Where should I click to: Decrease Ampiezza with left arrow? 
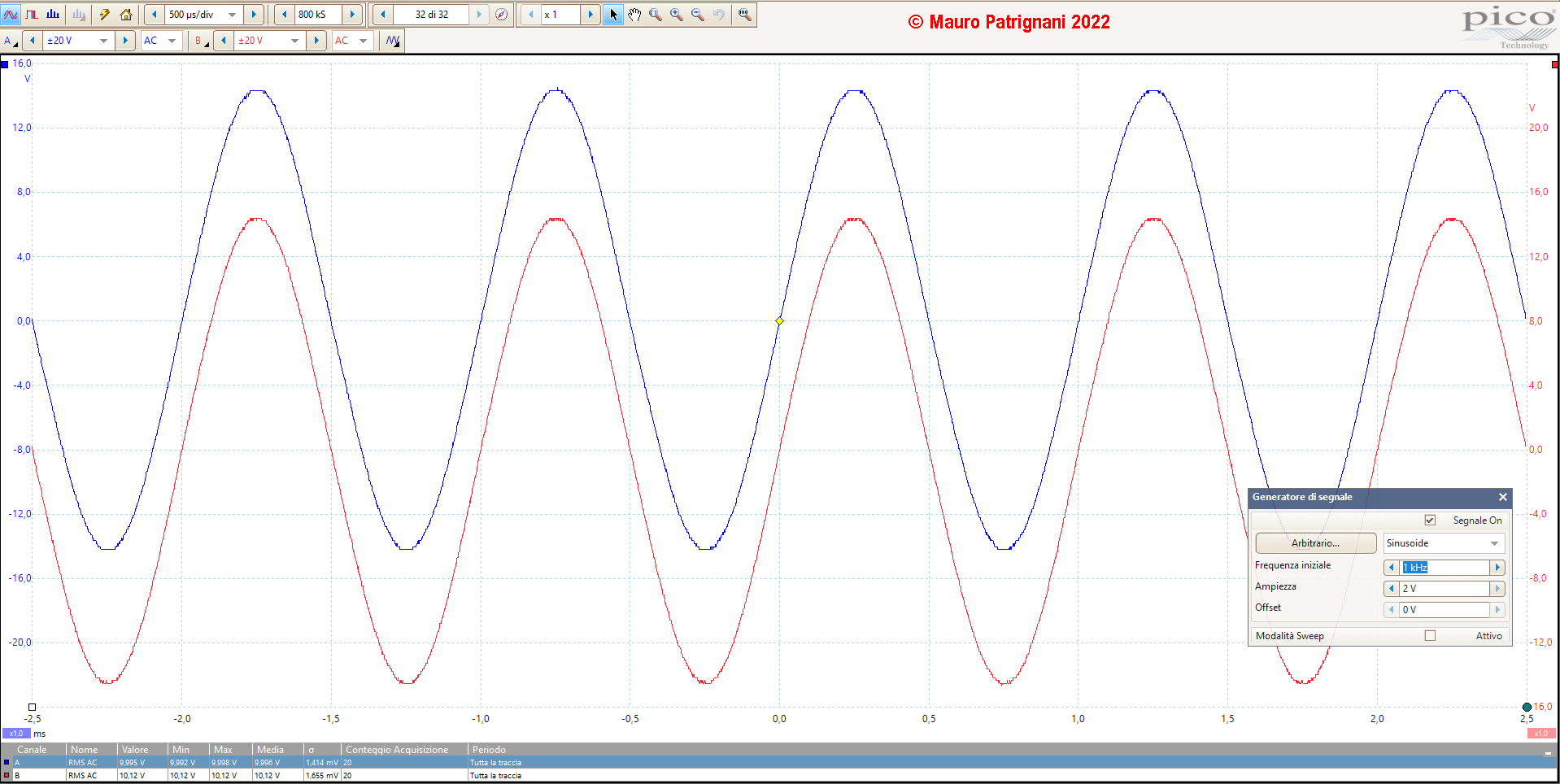click(1391, 589)
